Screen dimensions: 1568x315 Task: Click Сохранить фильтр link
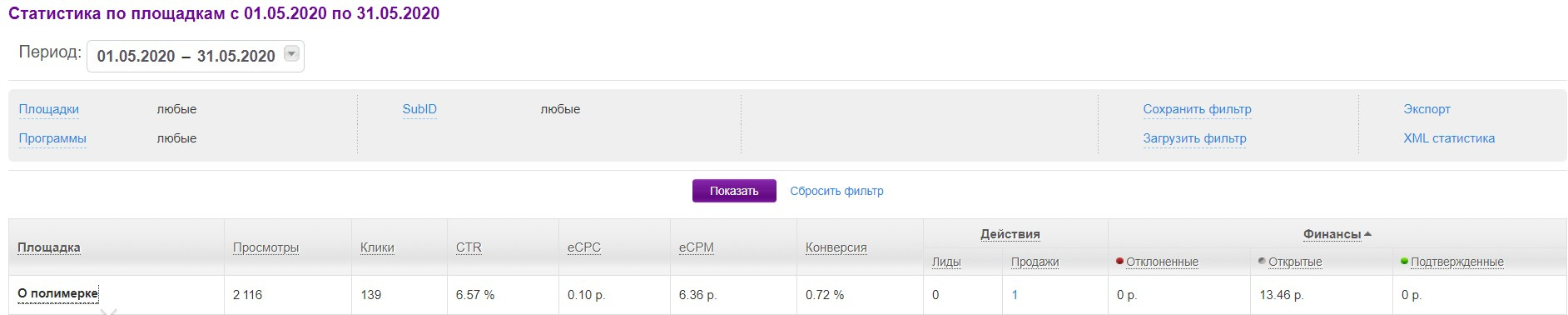pyautogui.click(x=1197, y=109)
